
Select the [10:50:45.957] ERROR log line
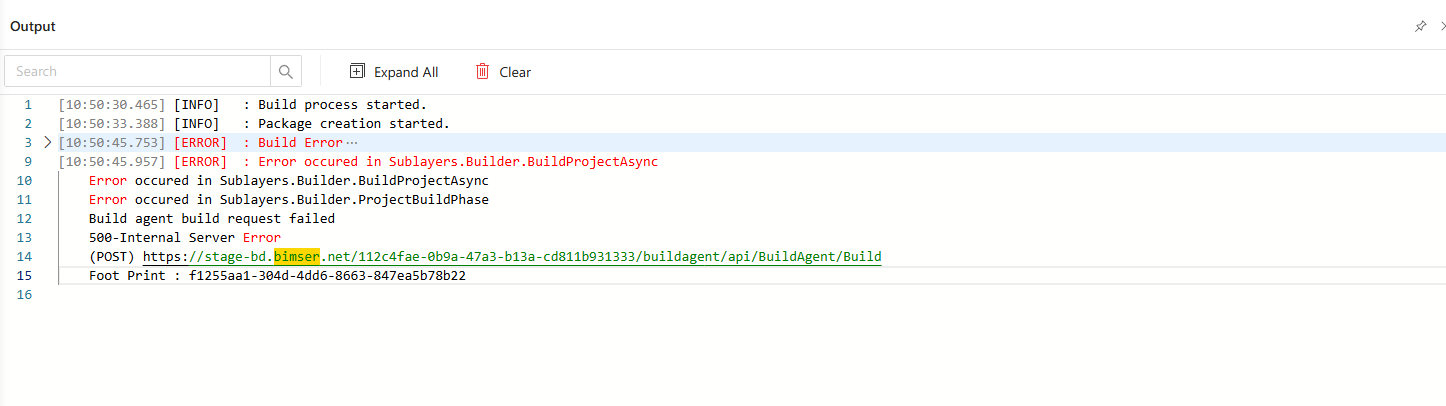(x=358, y=161)
